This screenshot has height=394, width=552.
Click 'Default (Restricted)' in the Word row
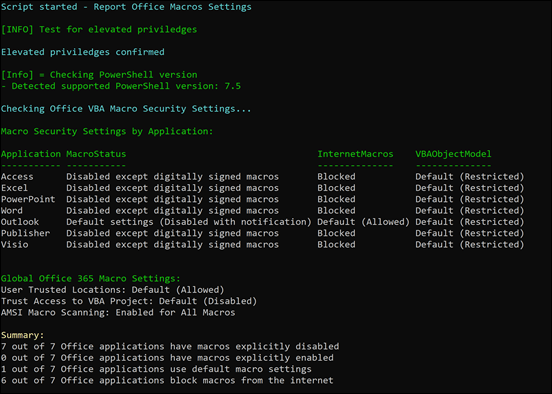[x=470, y=211]
